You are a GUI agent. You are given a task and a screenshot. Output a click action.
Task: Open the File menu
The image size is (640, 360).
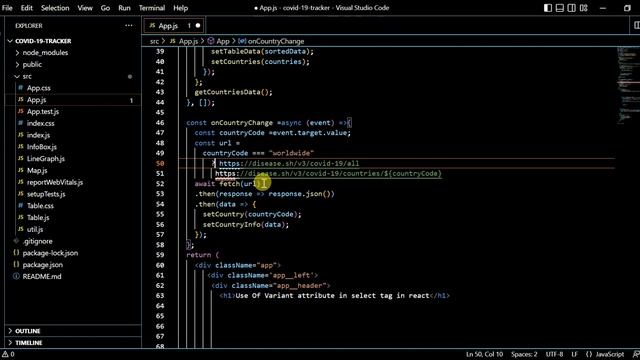7,8
